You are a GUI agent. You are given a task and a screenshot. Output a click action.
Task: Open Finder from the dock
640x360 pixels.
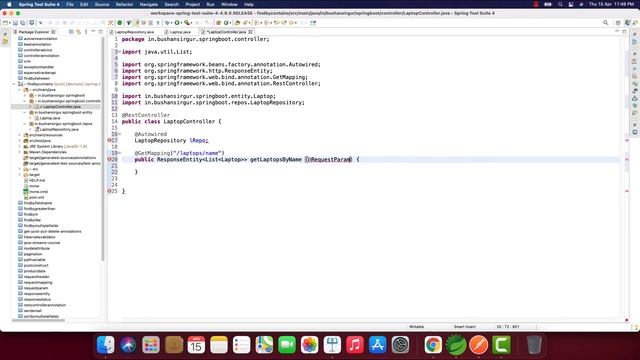[x=106, y=345]
